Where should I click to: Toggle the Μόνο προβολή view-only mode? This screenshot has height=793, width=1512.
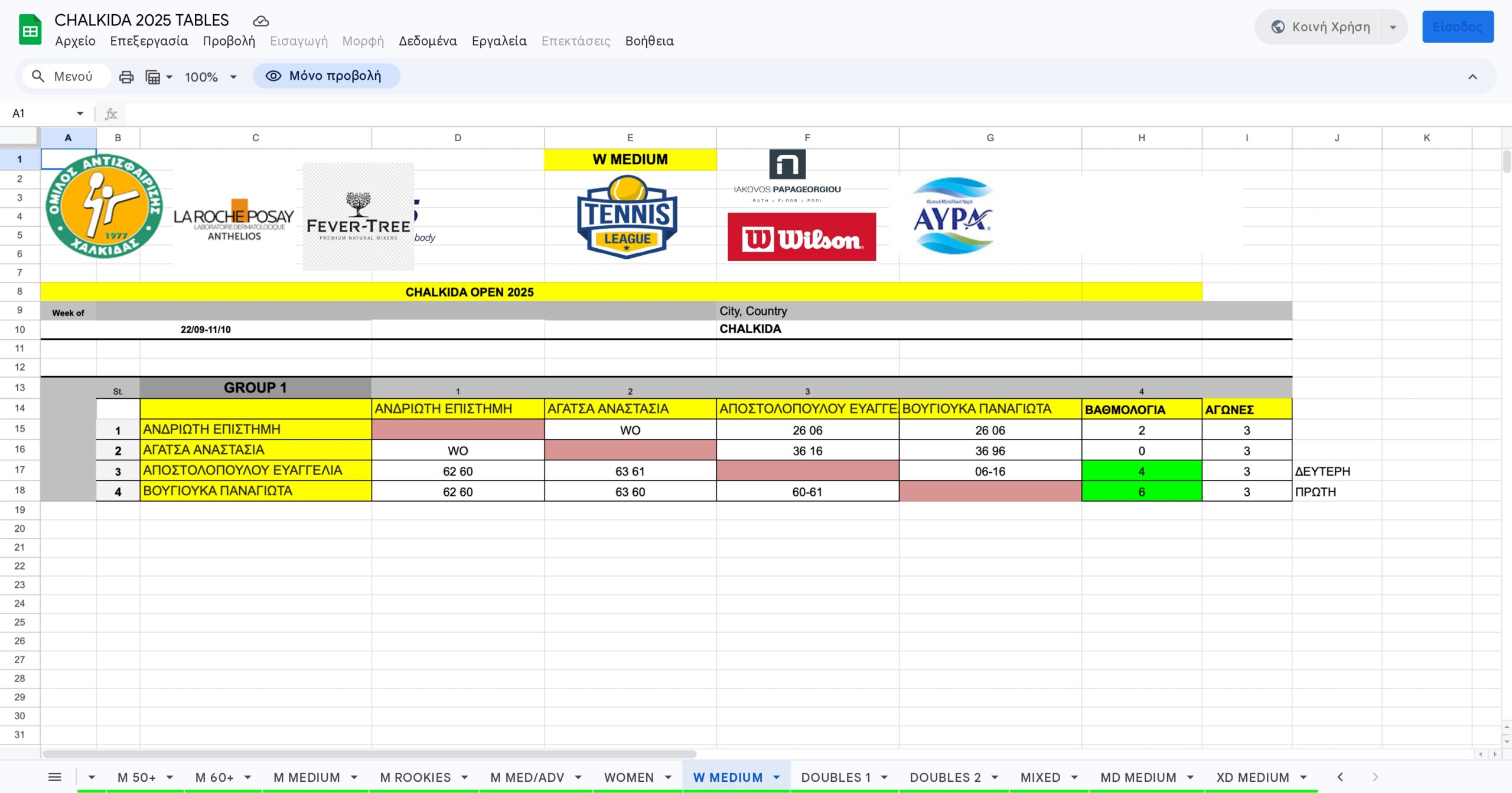click(326, 76)
